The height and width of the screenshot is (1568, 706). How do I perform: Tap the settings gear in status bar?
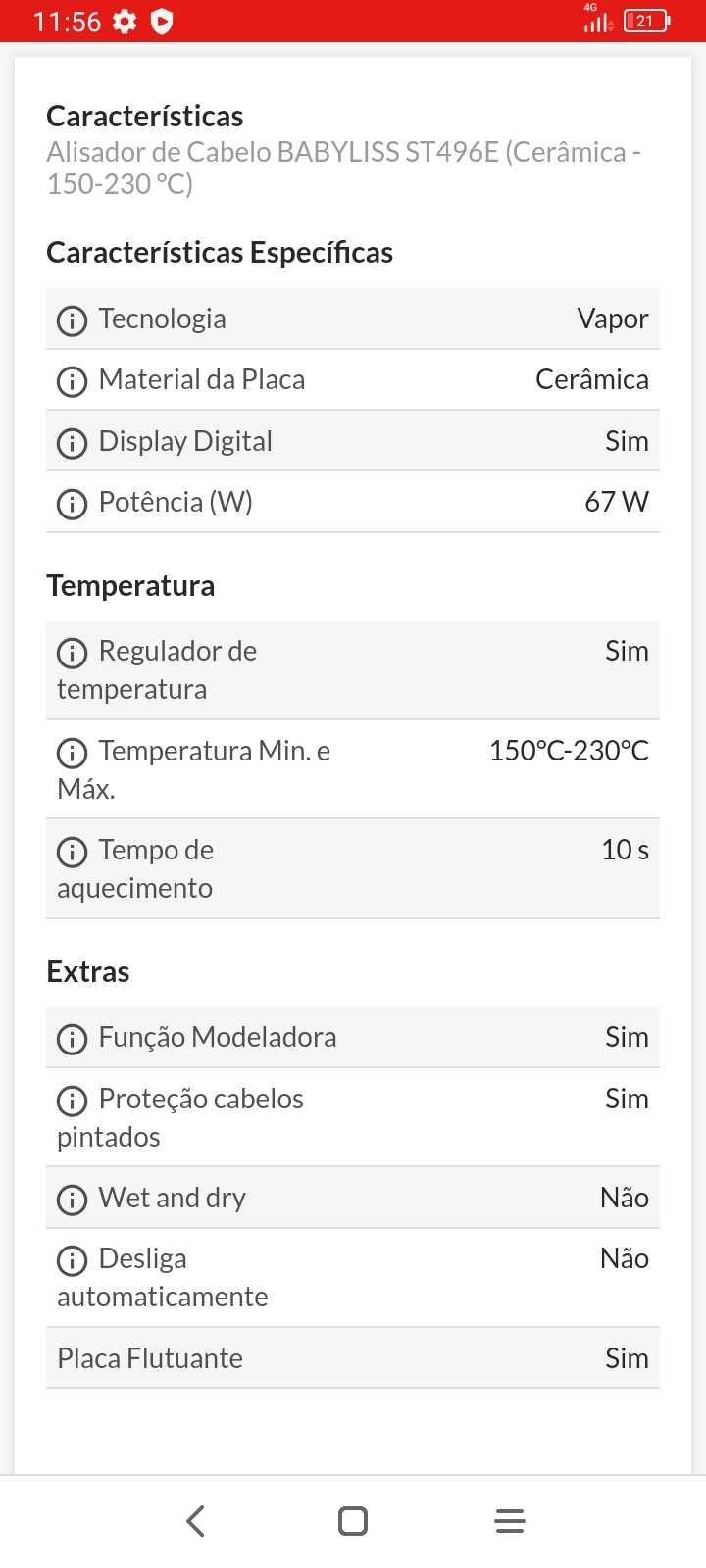[x=125, y=21]
